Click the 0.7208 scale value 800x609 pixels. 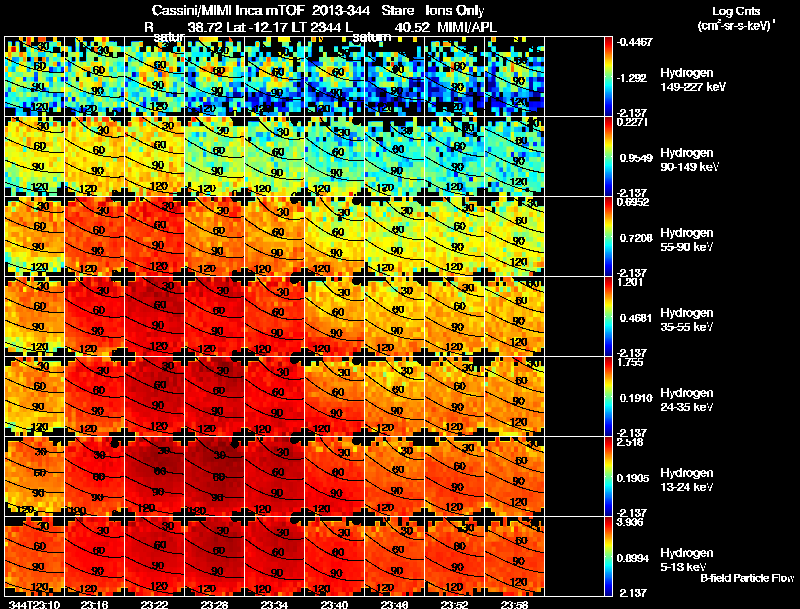coord(636,238)
